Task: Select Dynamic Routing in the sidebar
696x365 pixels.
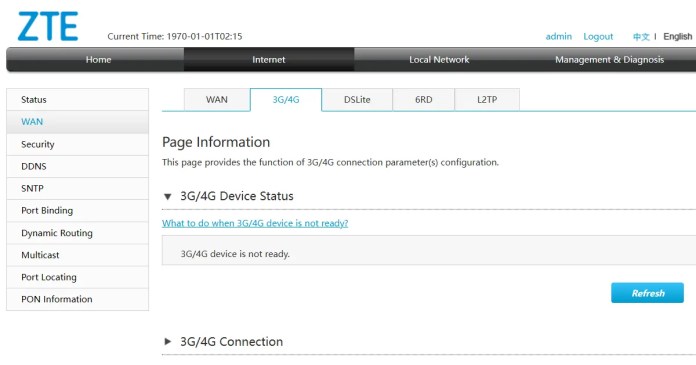Action: click(78, 233)
